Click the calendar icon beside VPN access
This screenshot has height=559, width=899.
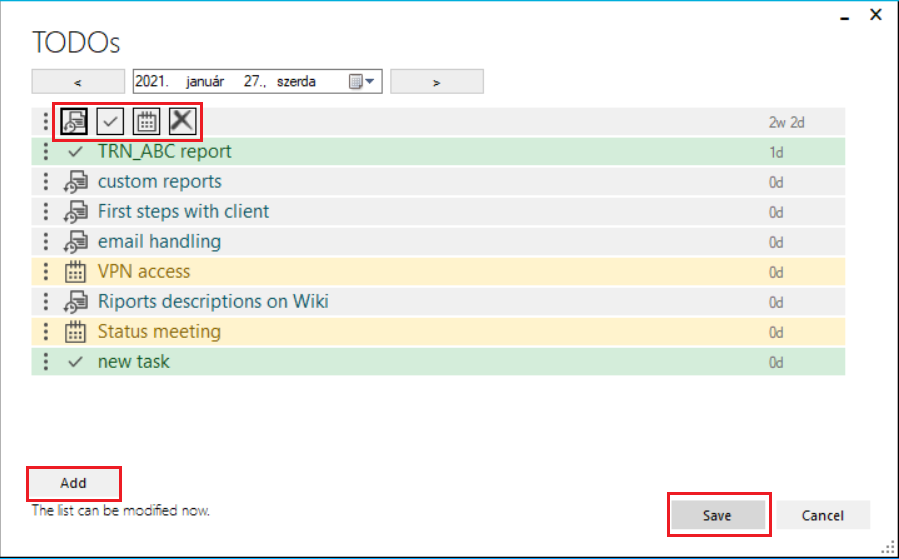[x=75, y=272]
